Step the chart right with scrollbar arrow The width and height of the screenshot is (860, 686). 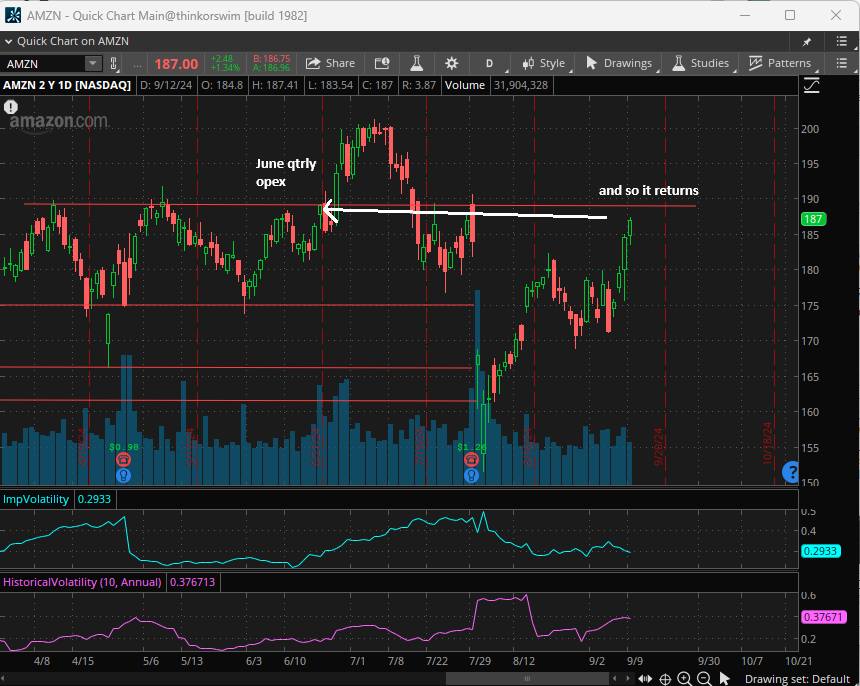(629, 679)
